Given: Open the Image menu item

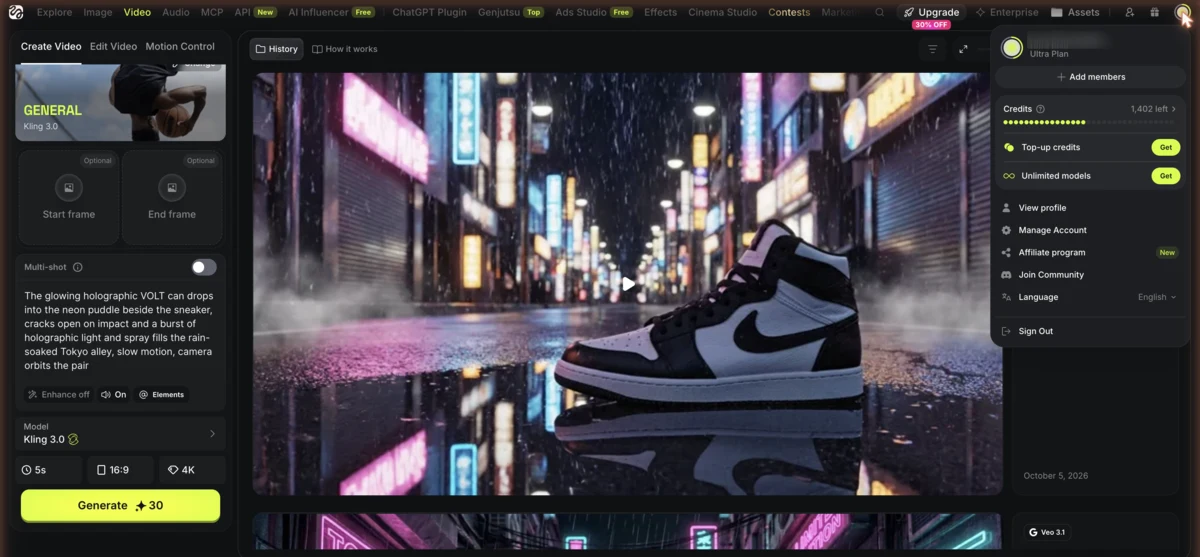Looking at the screenshot, I should tap(98, 13).
